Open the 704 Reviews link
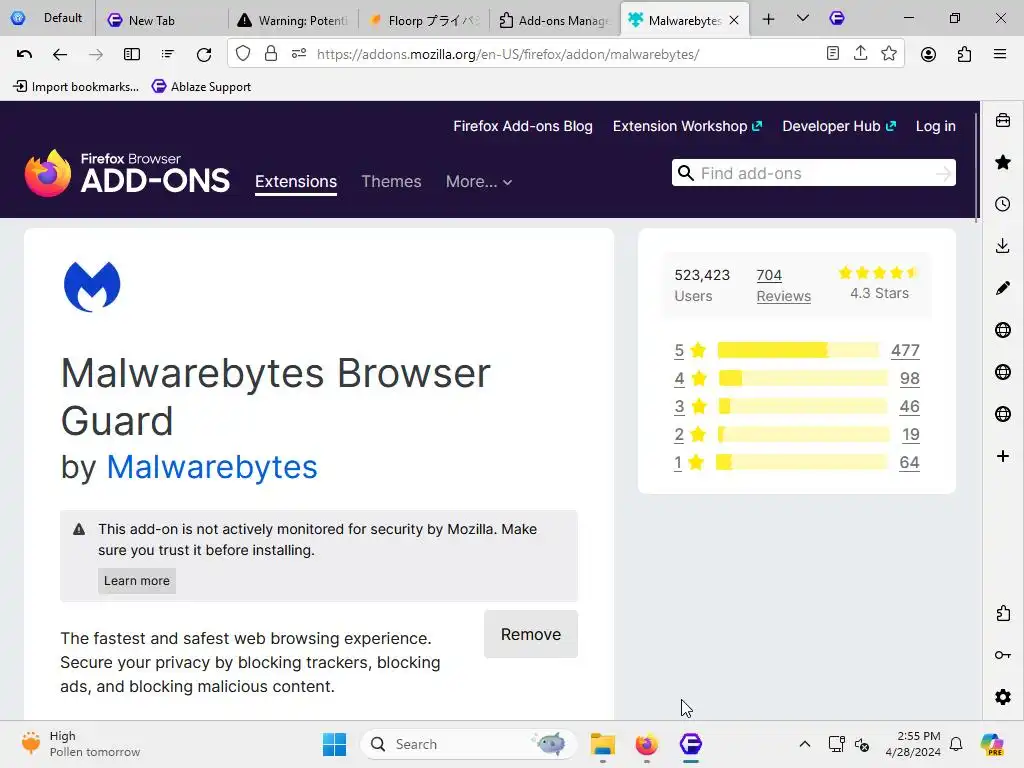The image size is (1024, 768). pos(784,285)
